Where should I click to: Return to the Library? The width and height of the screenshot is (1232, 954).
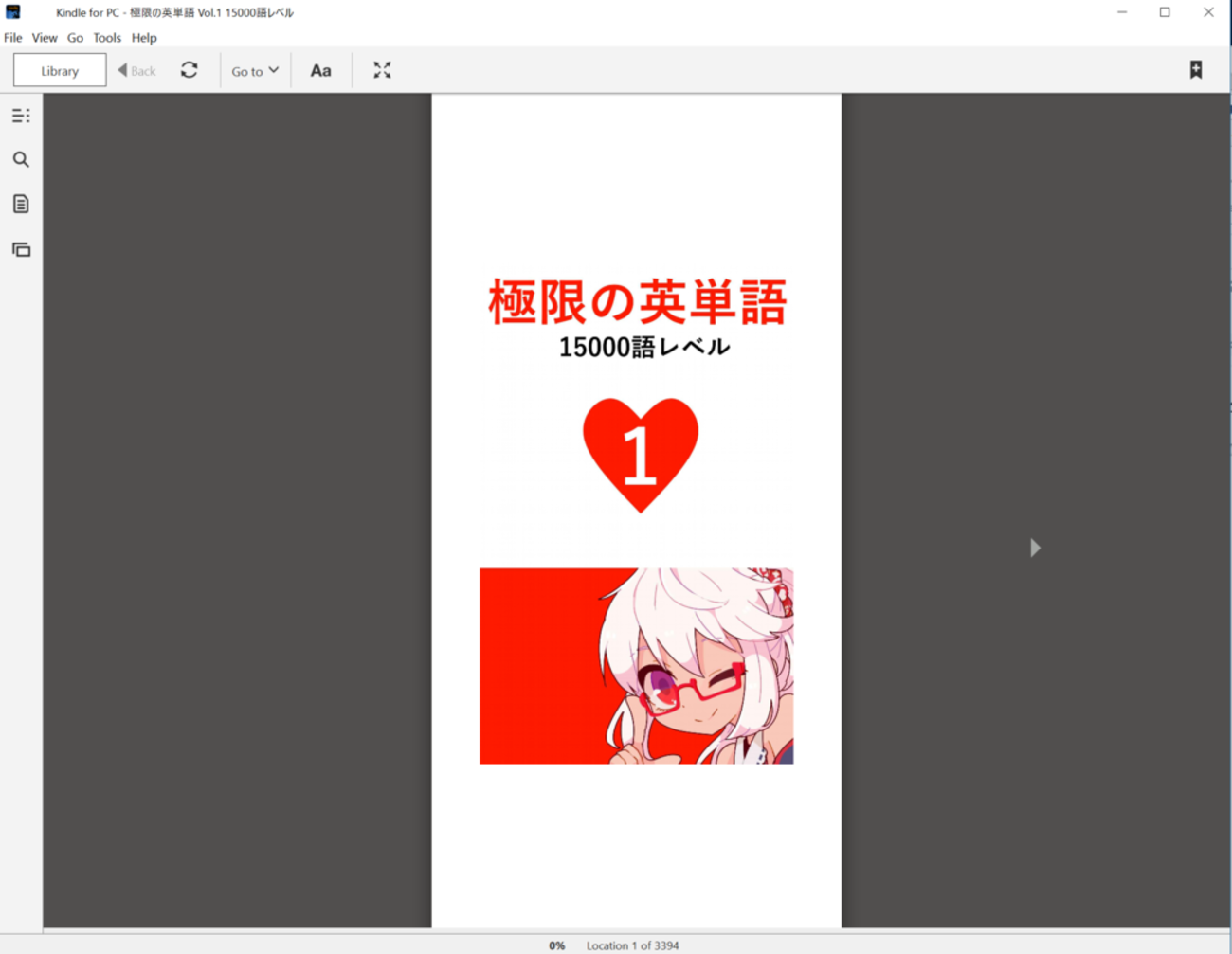tap(60, 70)
